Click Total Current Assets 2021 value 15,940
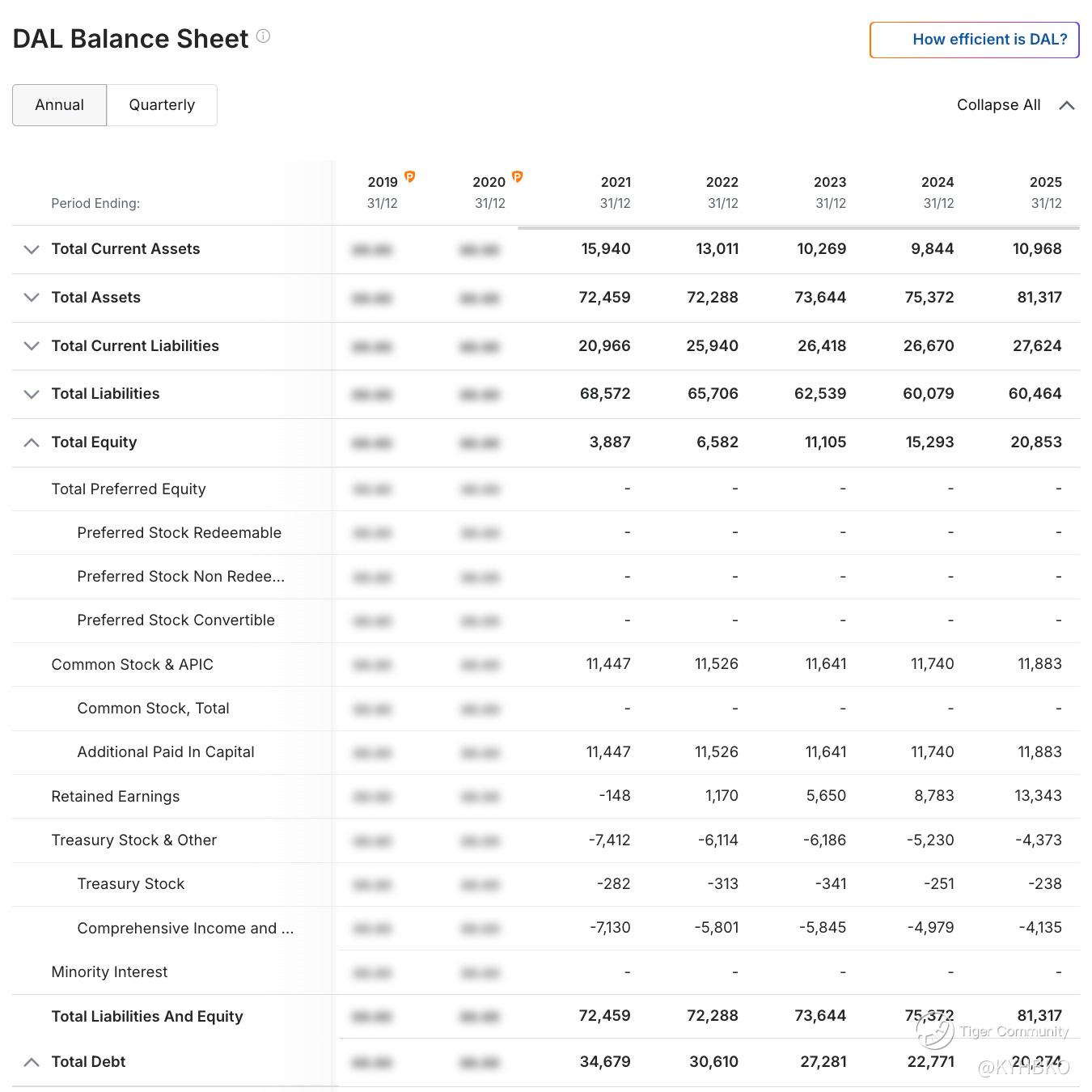 tap(606, 249)
